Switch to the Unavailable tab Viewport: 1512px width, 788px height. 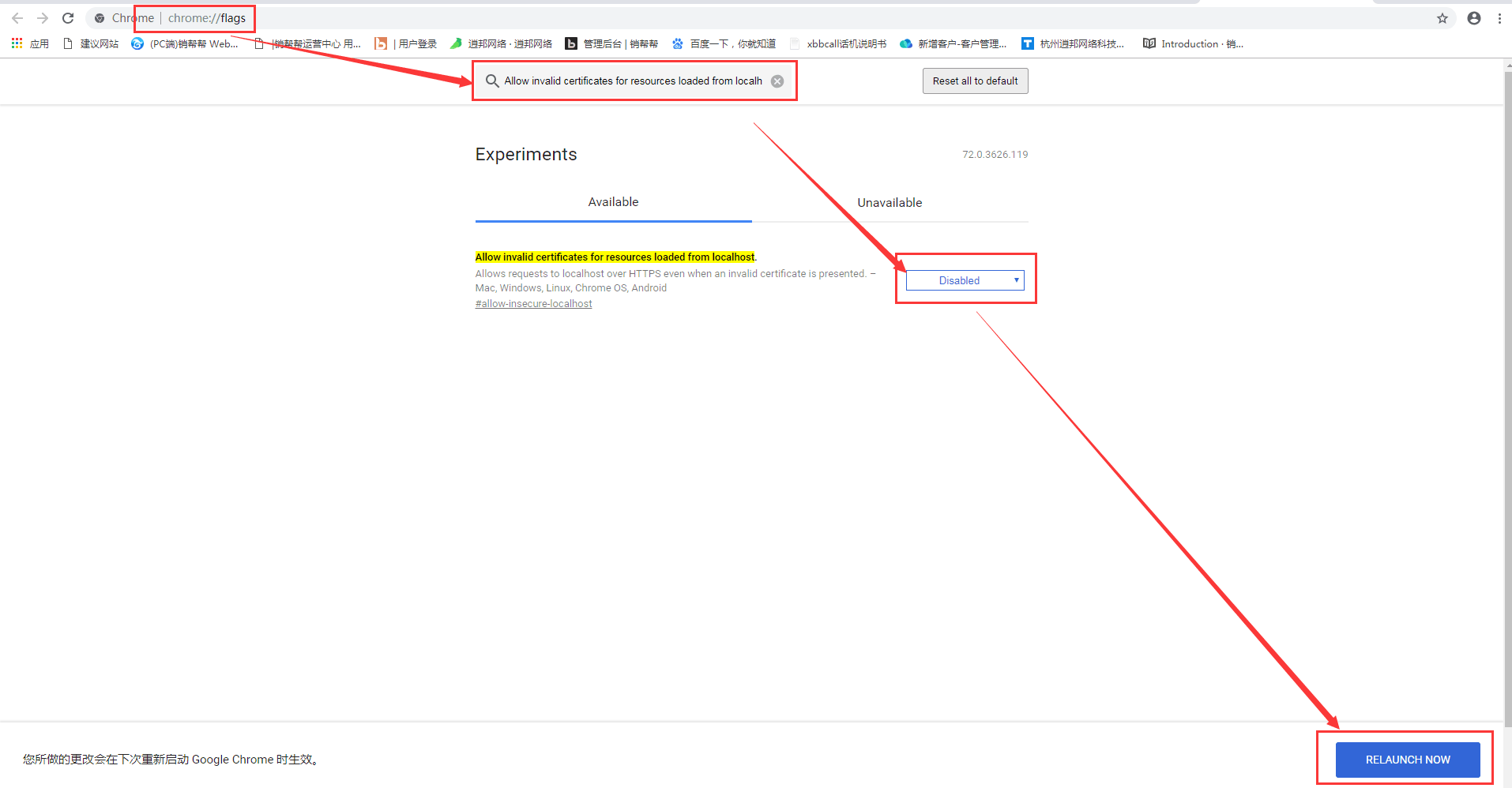coord(890,203)
